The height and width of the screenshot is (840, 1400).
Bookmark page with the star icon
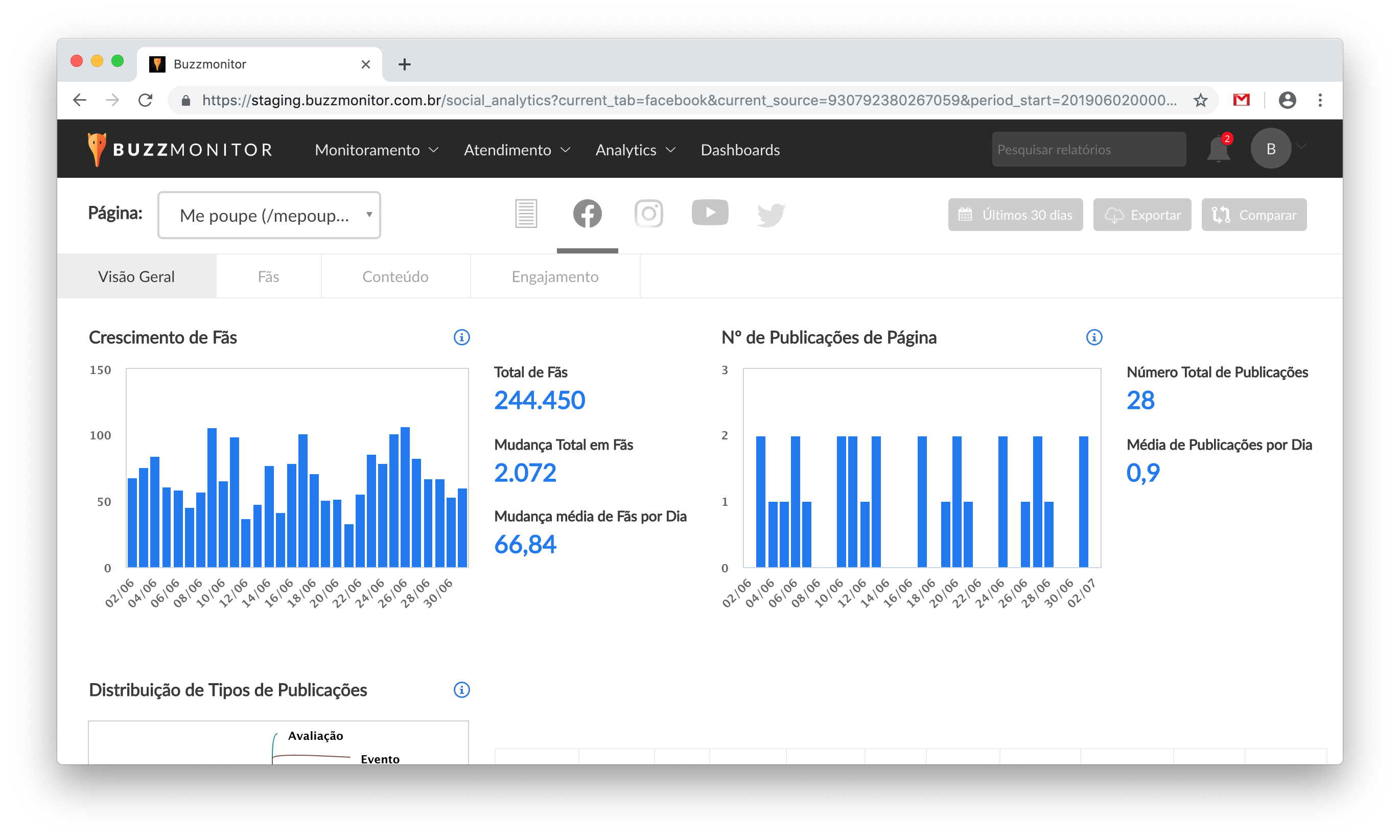[1200, 100]
